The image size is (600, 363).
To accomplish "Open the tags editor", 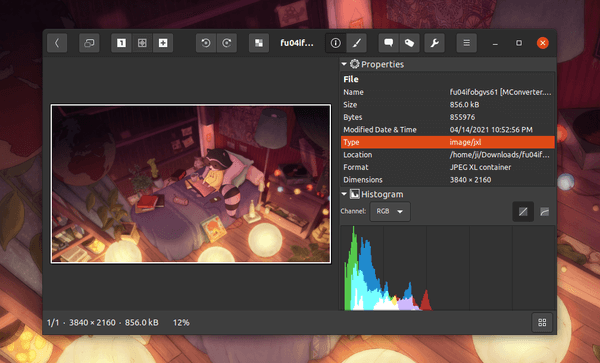I will (x=409, y=43).
